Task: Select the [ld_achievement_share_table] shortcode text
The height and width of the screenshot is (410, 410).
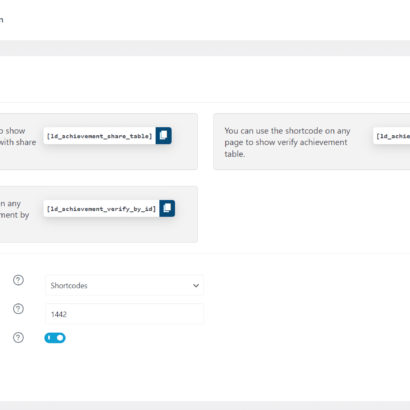Action: (x=99, y=136)
